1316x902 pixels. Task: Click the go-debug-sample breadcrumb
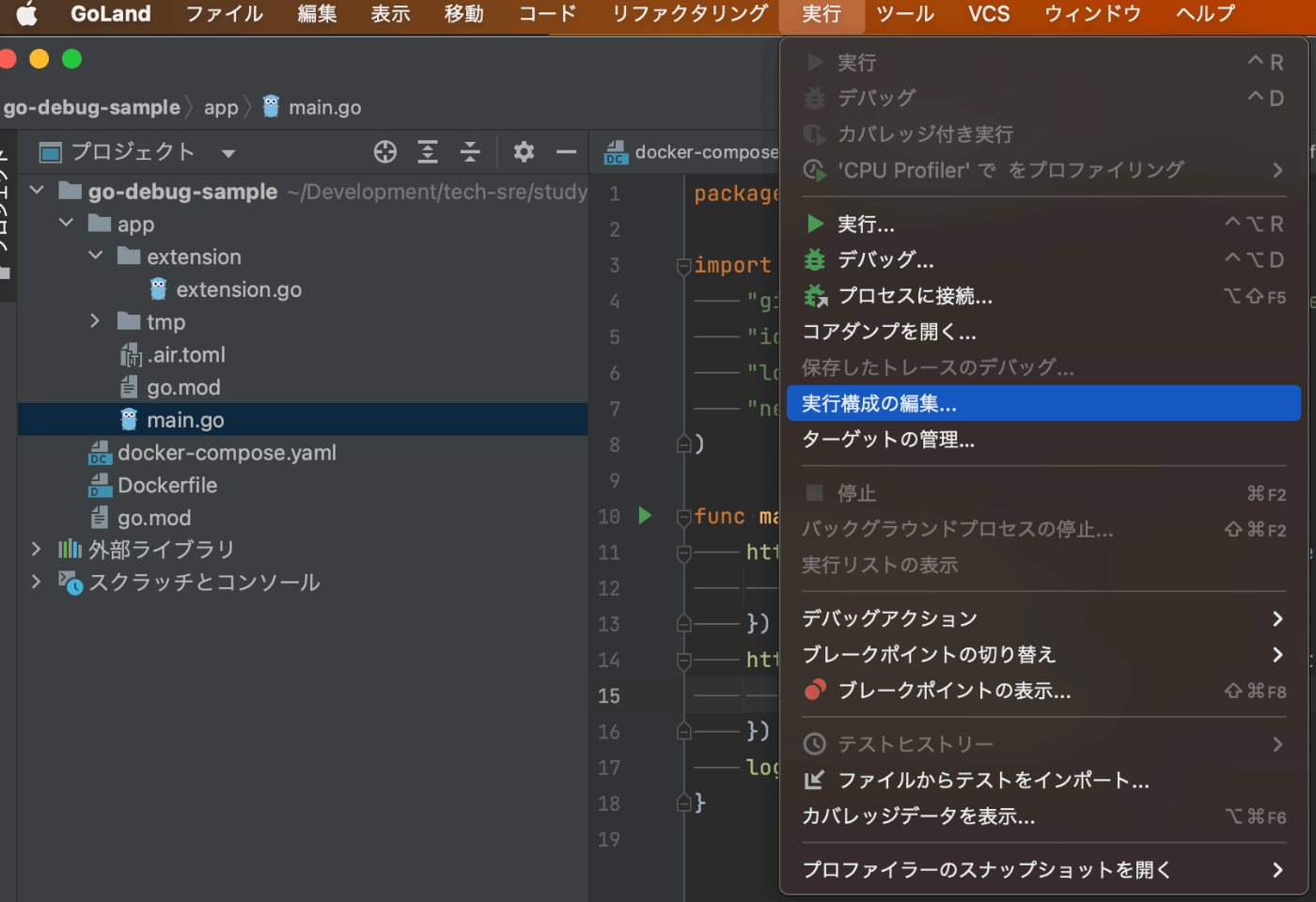click(92, 107)
